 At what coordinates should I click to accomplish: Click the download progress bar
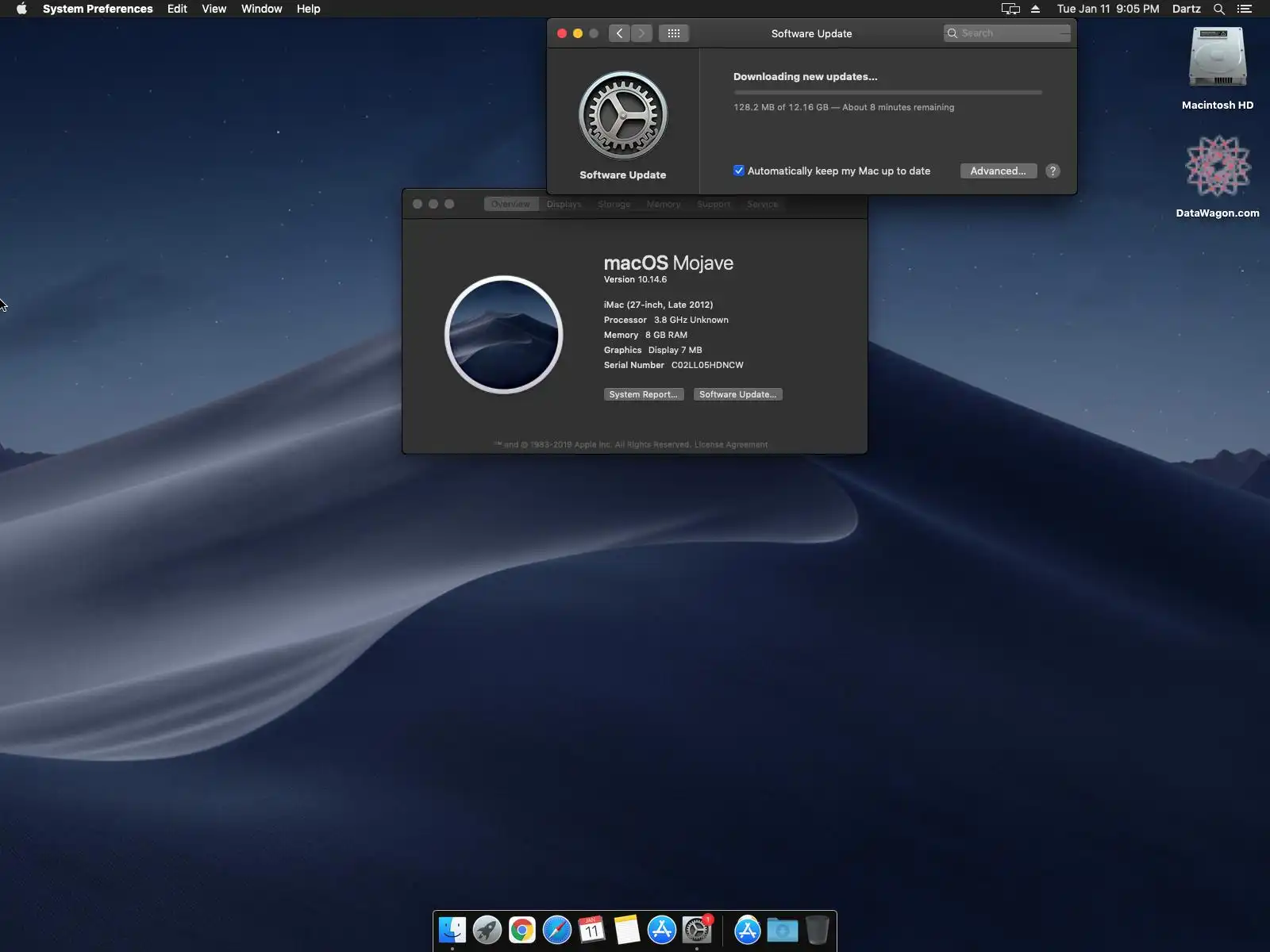coord(887,92)
